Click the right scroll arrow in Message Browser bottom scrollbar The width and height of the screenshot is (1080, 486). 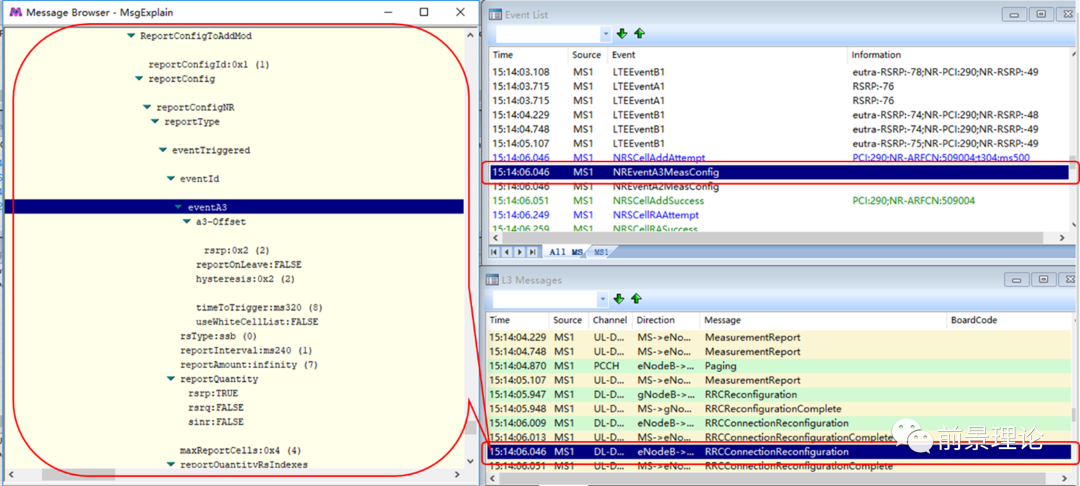pos(457,474)
